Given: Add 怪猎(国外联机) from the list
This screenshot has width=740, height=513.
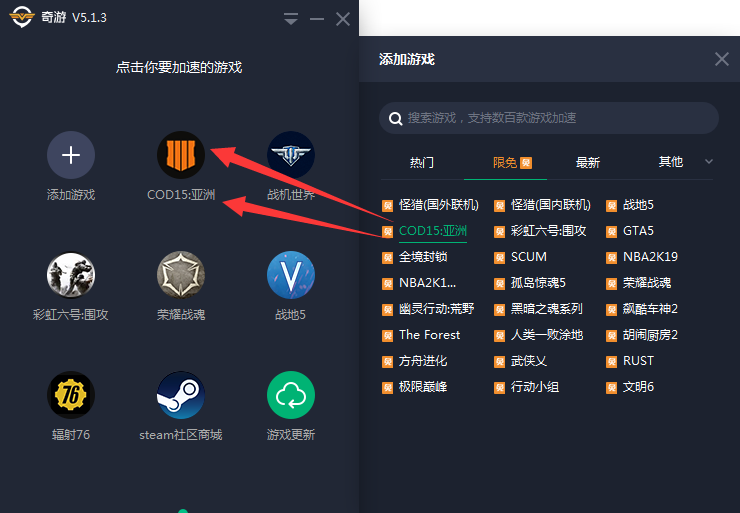Looking at the screenshot, I should click(438, 205).
